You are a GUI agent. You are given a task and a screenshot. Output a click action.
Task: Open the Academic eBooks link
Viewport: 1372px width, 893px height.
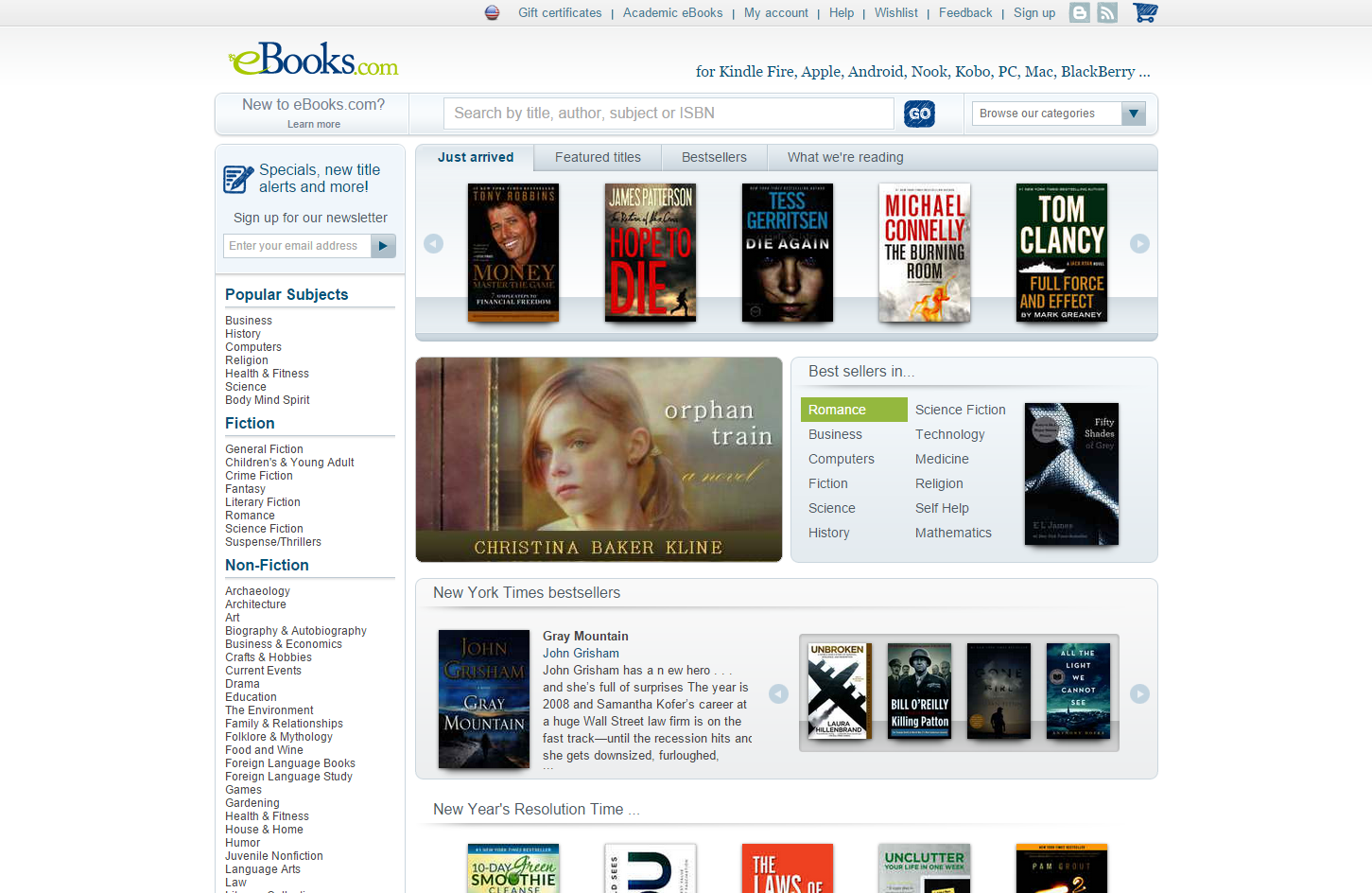coord(672,12)
